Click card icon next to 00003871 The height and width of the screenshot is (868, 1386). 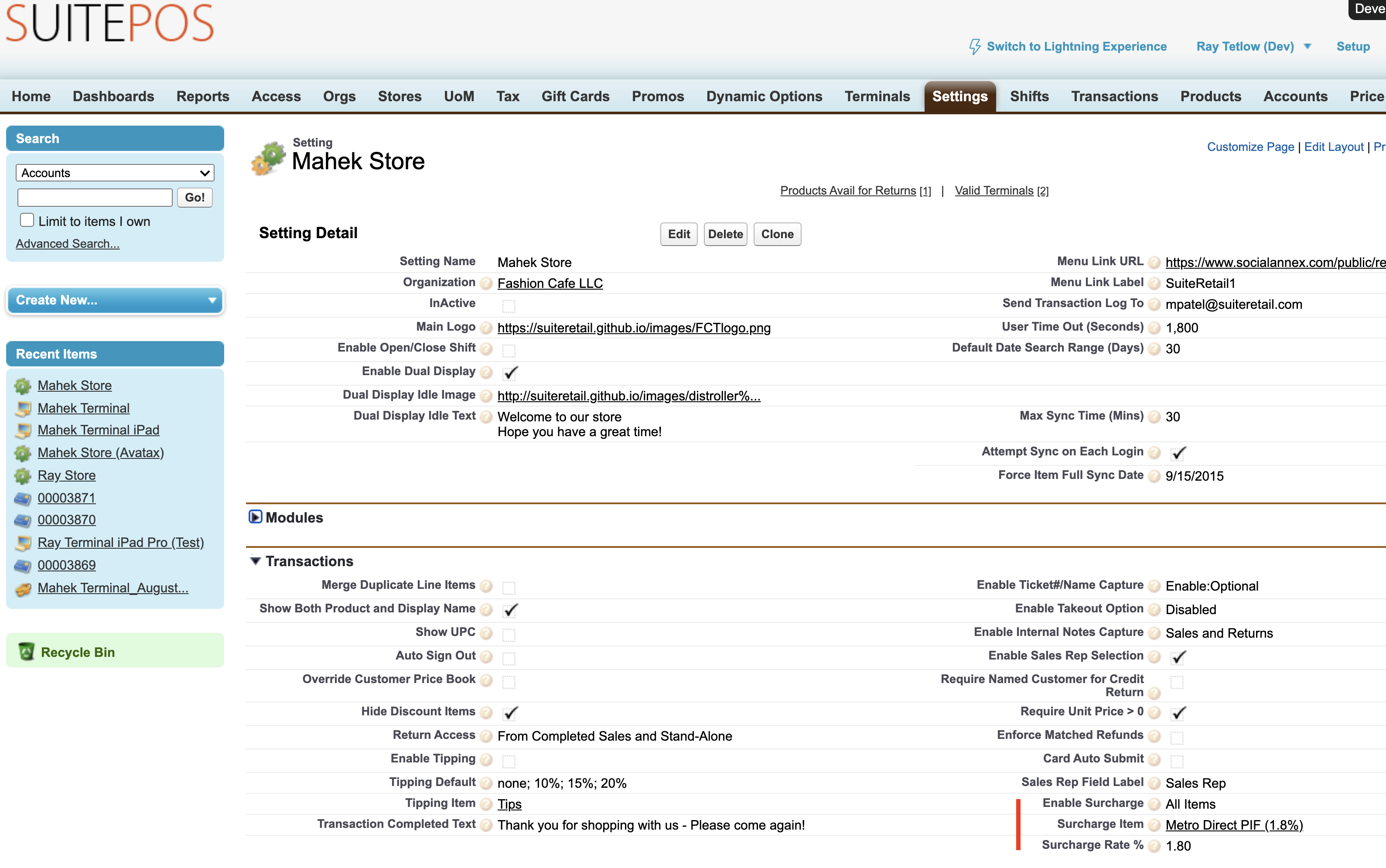22,498
